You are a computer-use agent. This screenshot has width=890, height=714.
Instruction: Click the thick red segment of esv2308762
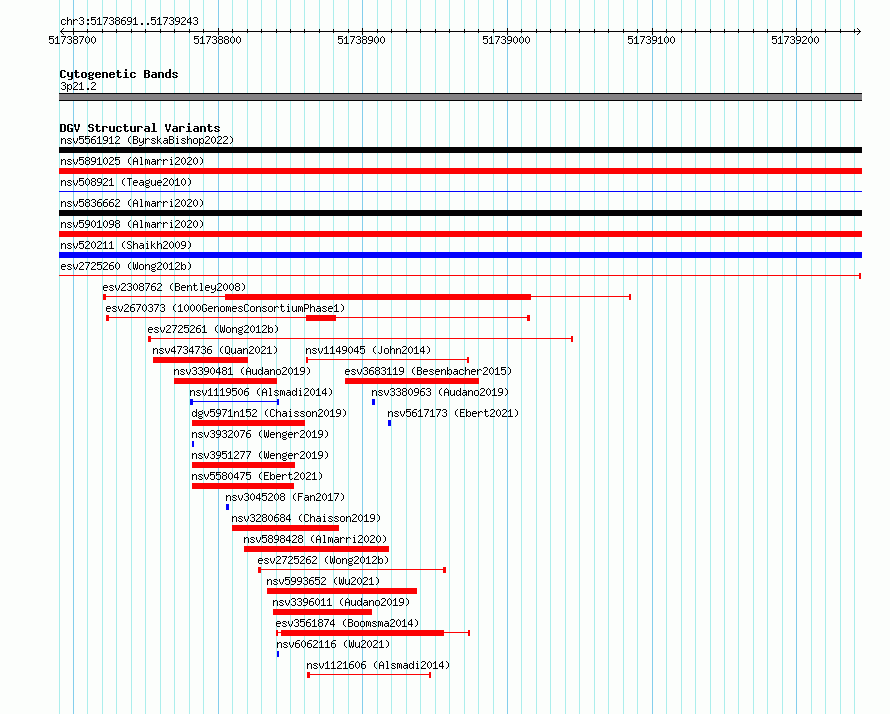click(x=378, y=297)
